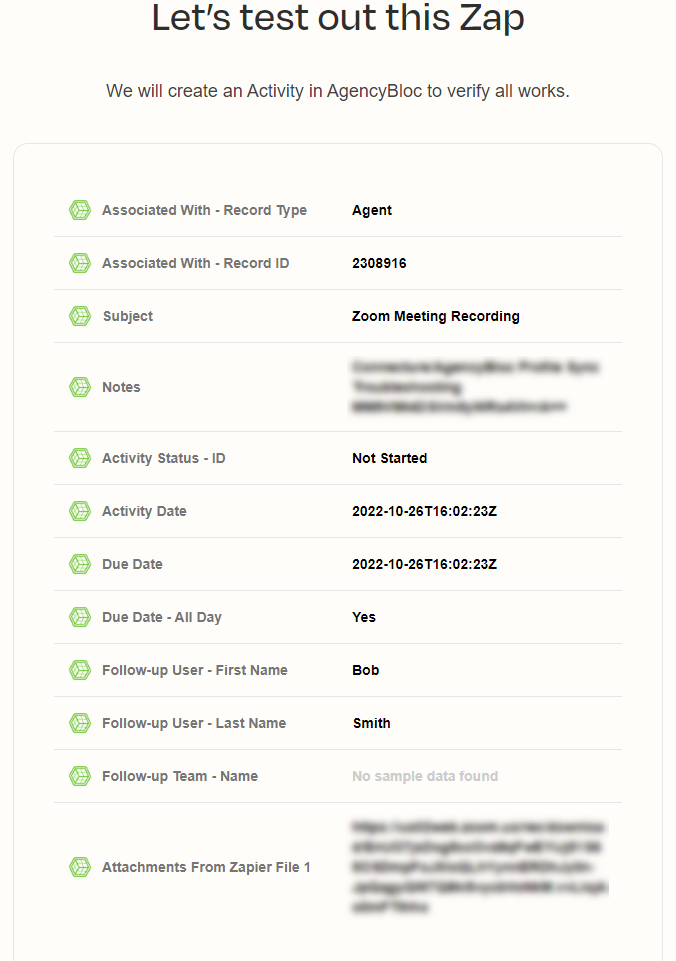Click the 'No sample data found' placeholder
Screen dimensions: 676x961
pos(425,776)
